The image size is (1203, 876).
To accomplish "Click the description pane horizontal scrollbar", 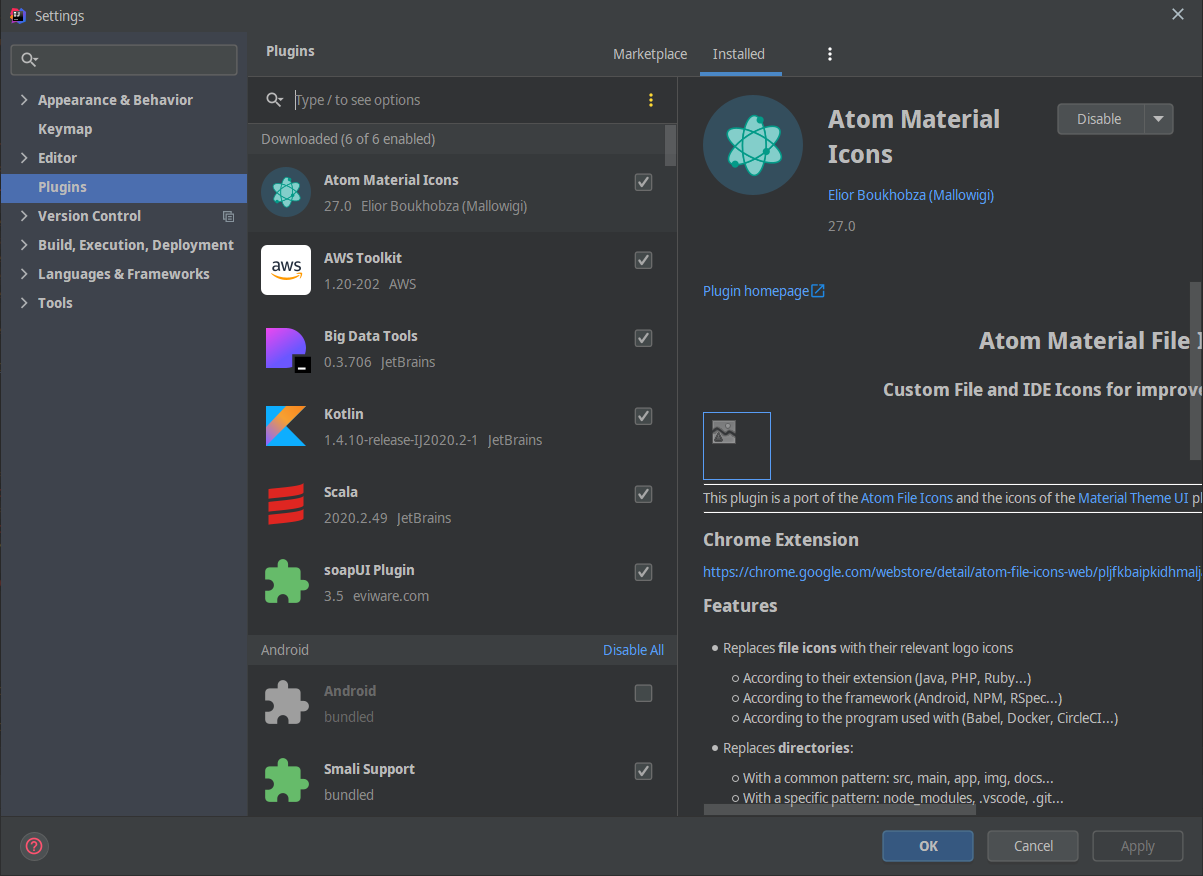I will (x=839, y=809).
